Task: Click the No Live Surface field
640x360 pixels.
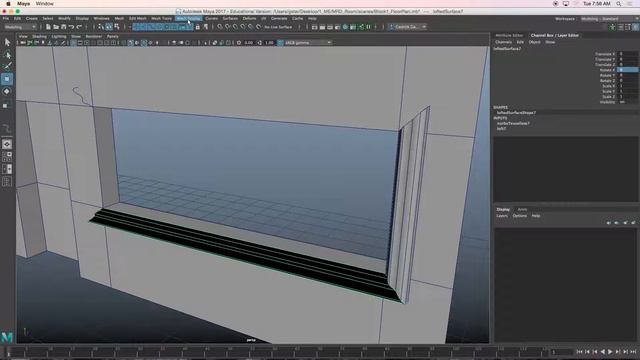Action: 278,27
